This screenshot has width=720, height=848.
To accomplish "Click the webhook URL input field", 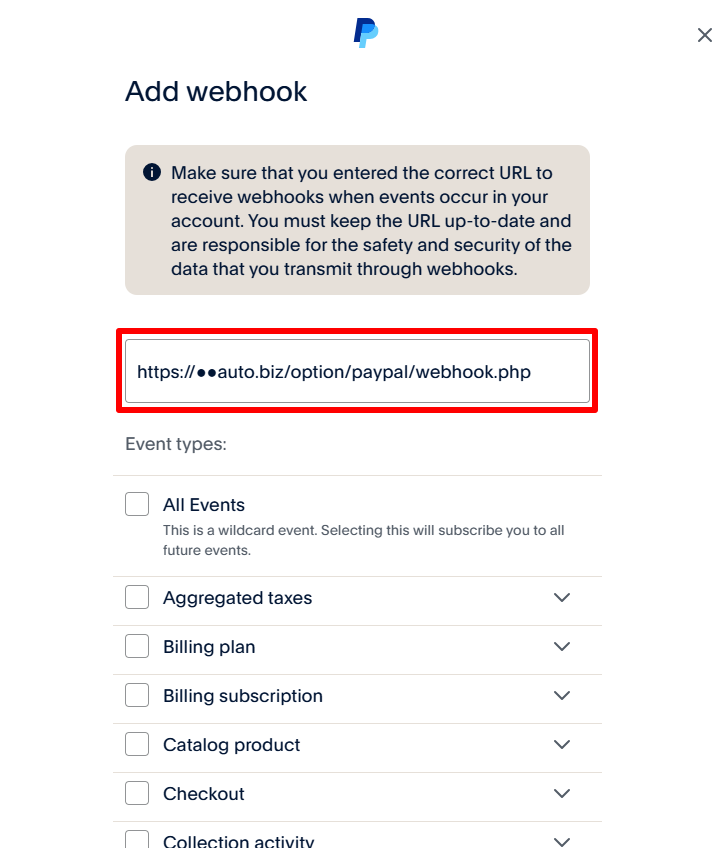I will click(357, 372).
